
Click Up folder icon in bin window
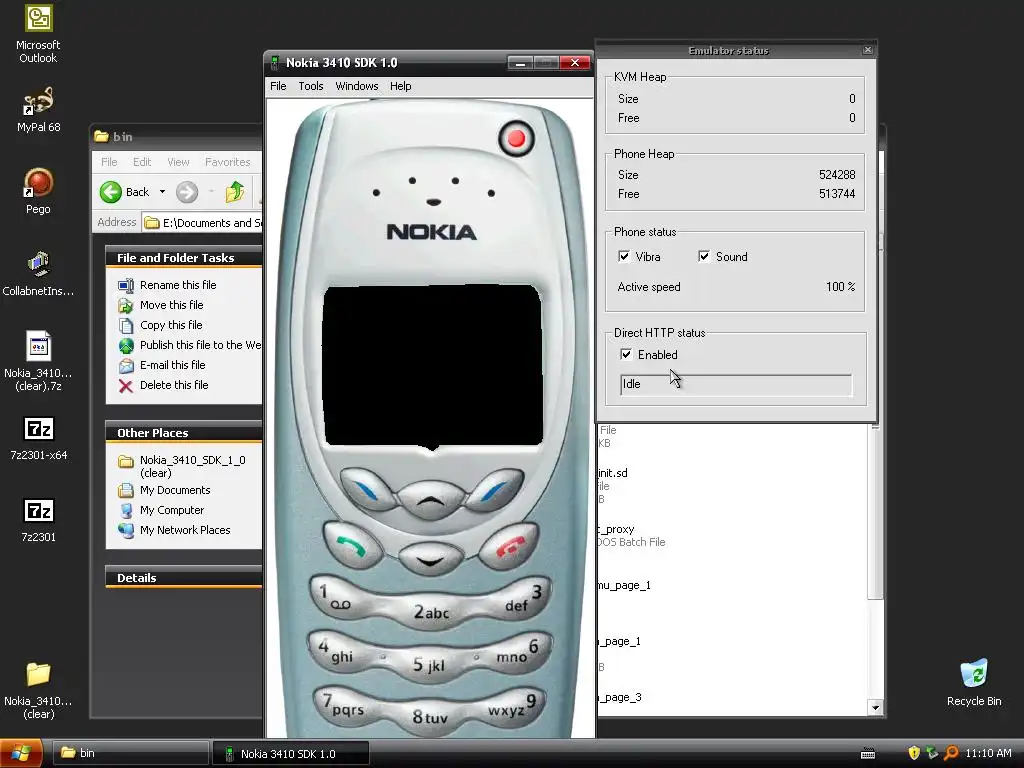235,191
